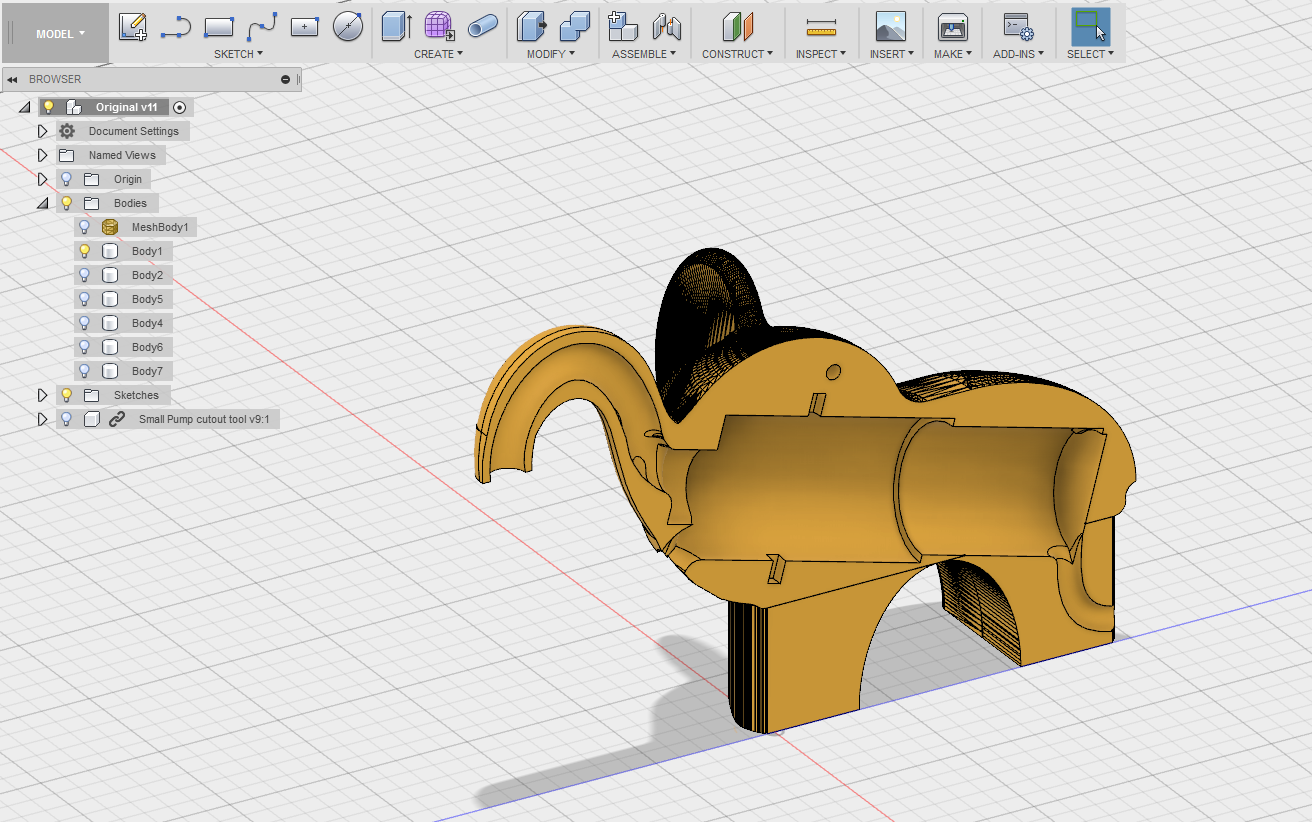
Task: Open the ASSEMBLE menu
Action: click(x=644, y=54)
